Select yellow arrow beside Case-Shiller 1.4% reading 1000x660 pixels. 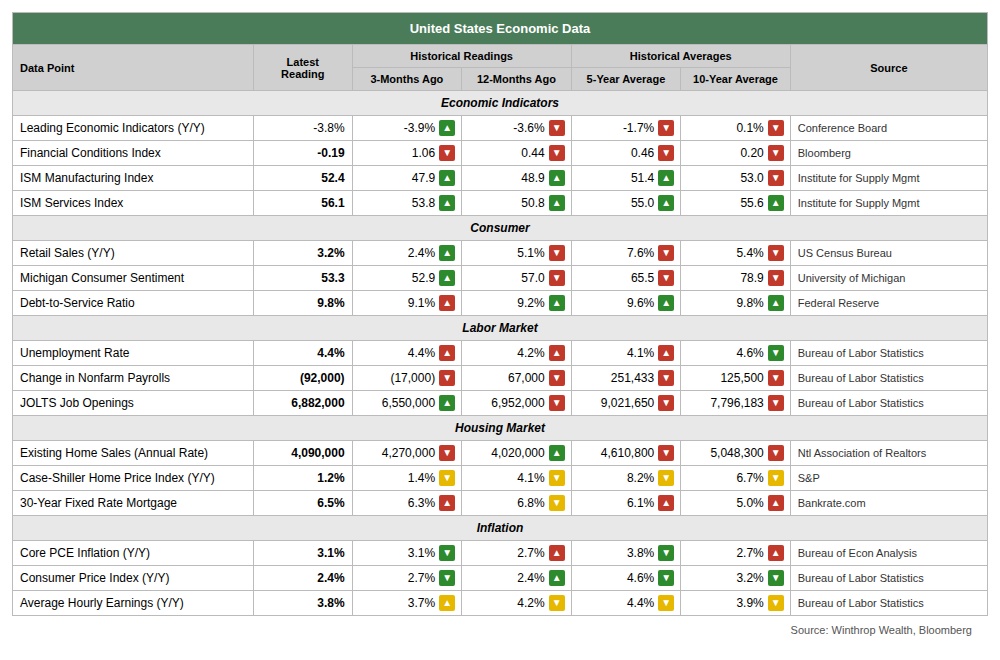click(447, 478)
